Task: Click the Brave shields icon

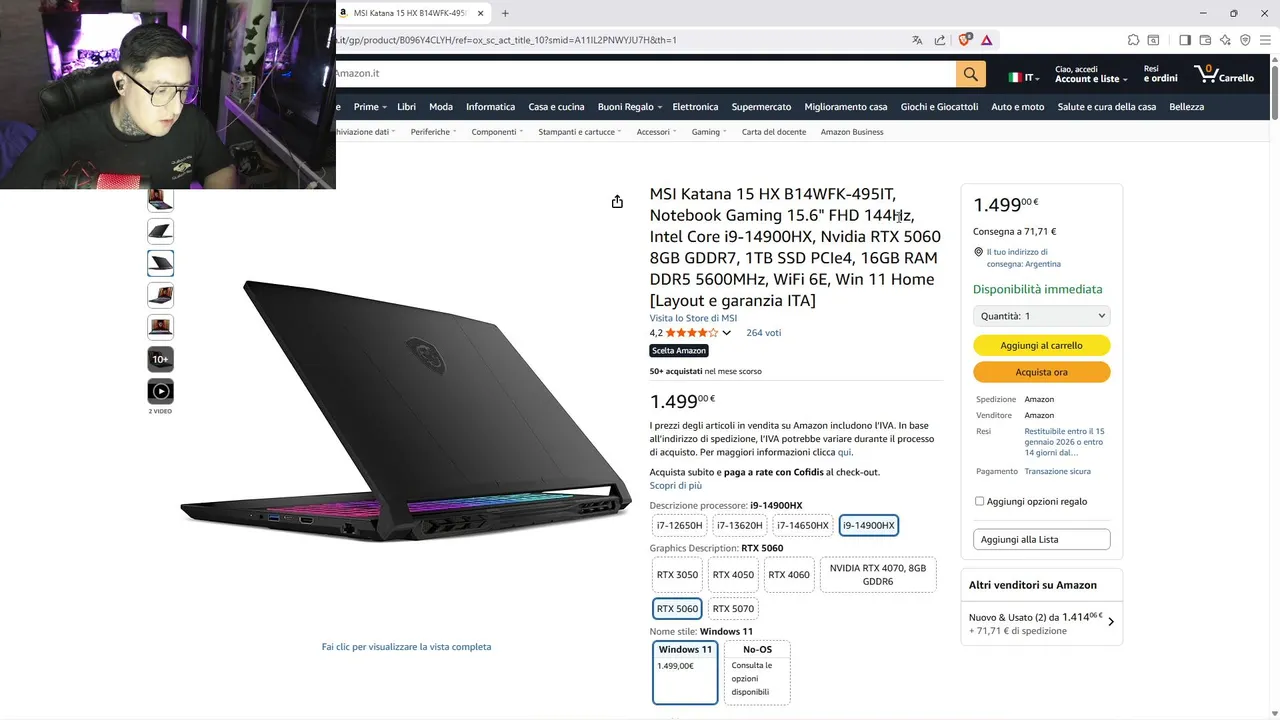Action: pyautogui.click(x=964, y=40)
